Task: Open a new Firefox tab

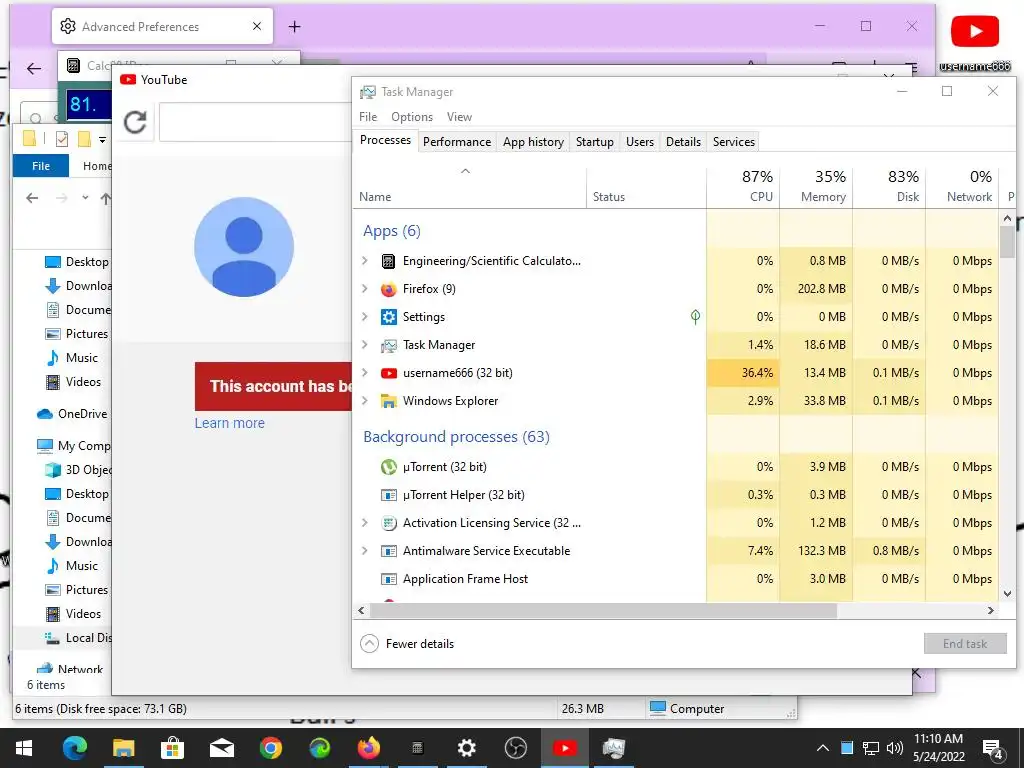Action: click(295, 27)
